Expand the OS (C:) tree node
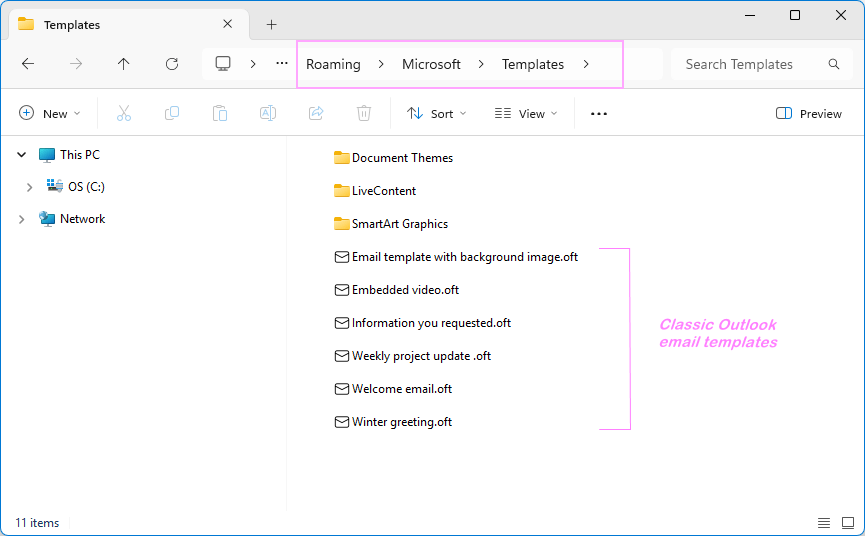 [29, 187]
